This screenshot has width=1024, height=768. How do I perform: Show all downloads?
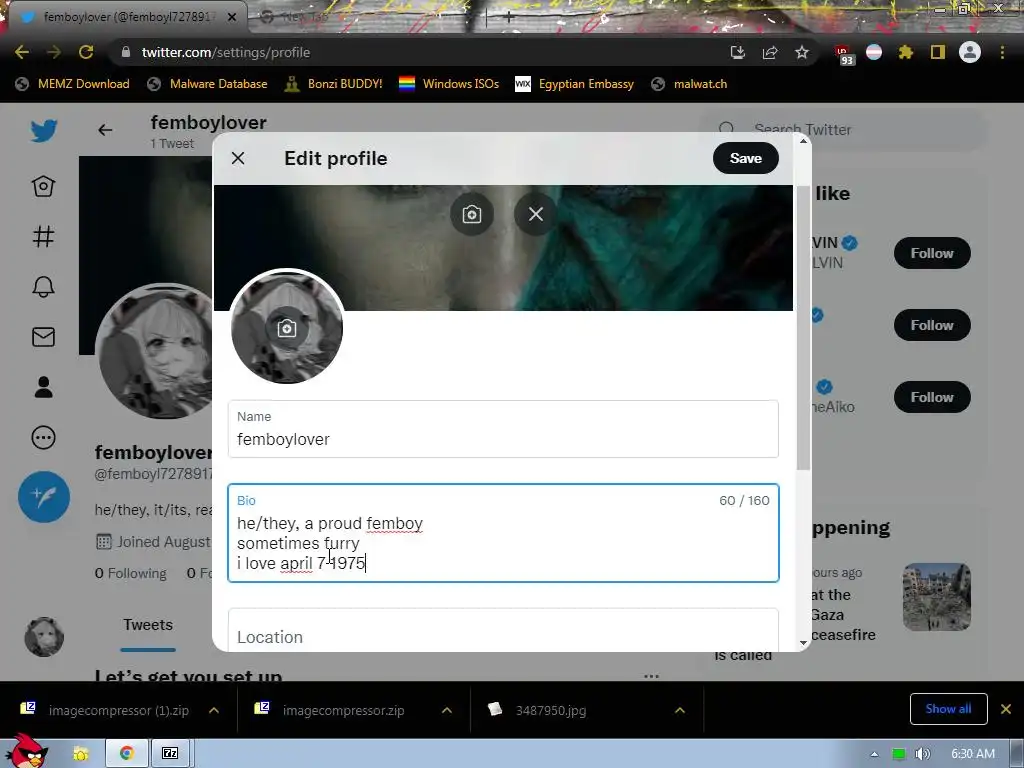coord(948,709)
